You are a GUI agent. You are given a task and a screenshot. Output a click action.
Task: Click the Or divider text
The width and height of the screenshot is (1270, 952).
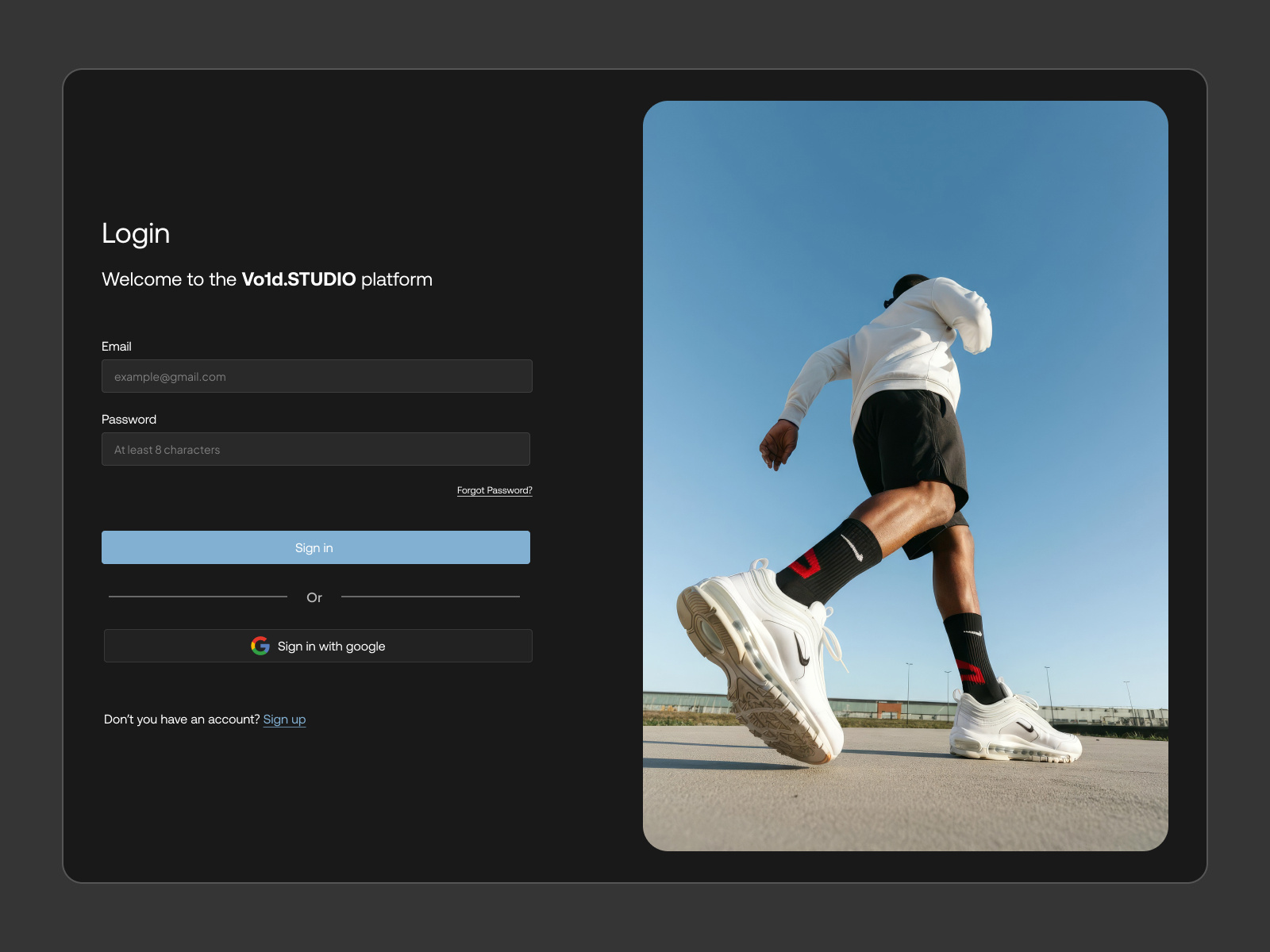315,597
